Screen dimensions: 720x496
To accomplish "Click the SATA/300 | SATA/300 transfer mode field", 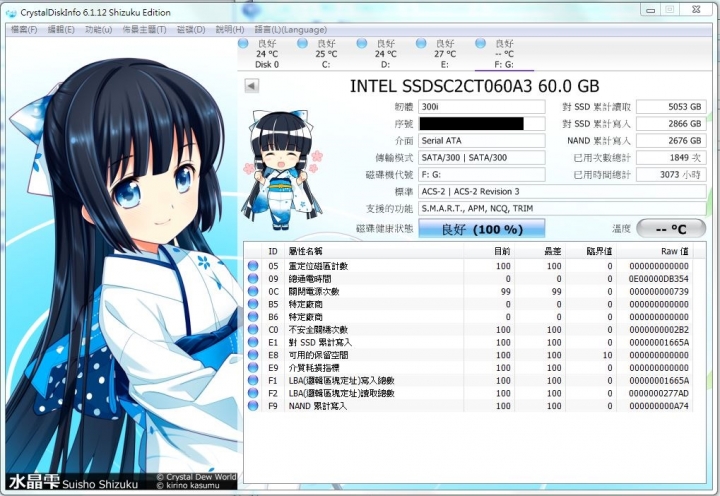I will pos(482,158).
